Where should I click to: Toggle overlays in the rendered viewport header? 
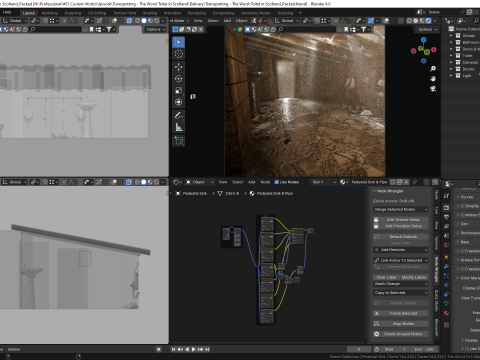point(386,21)
